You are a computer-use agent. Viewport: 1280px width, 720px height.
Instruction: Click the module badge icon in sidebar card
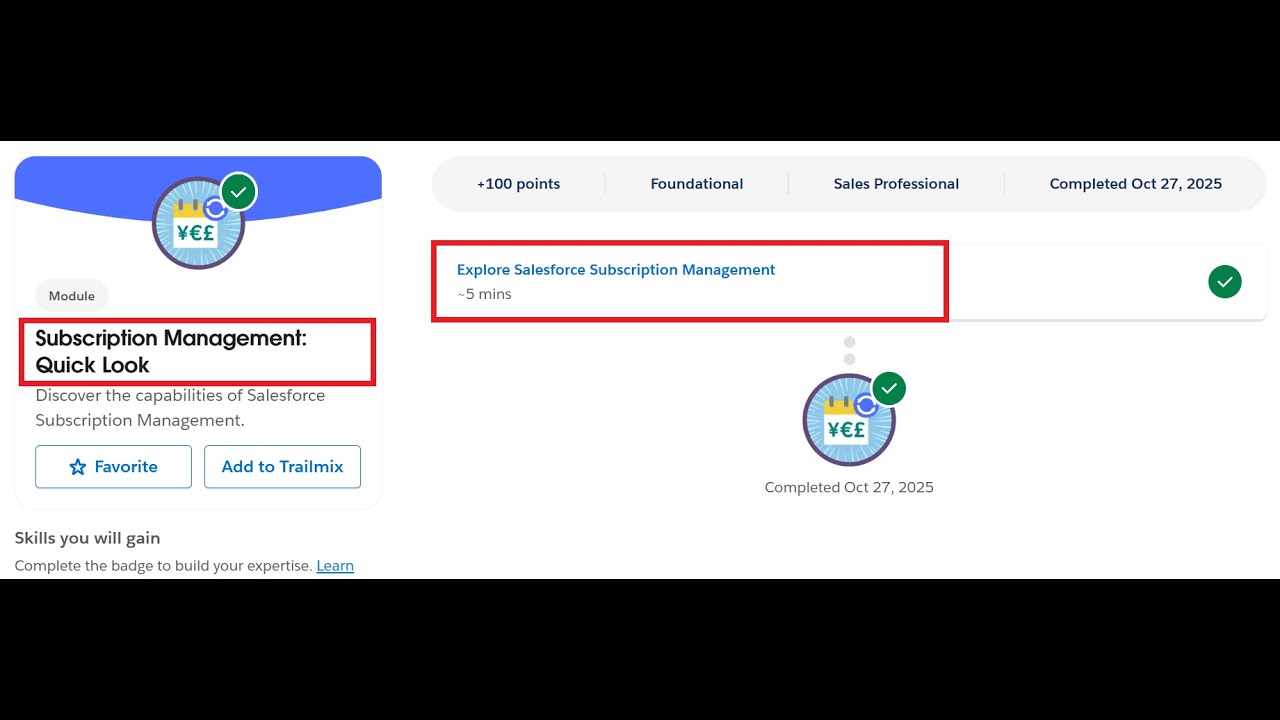[198, 223]
